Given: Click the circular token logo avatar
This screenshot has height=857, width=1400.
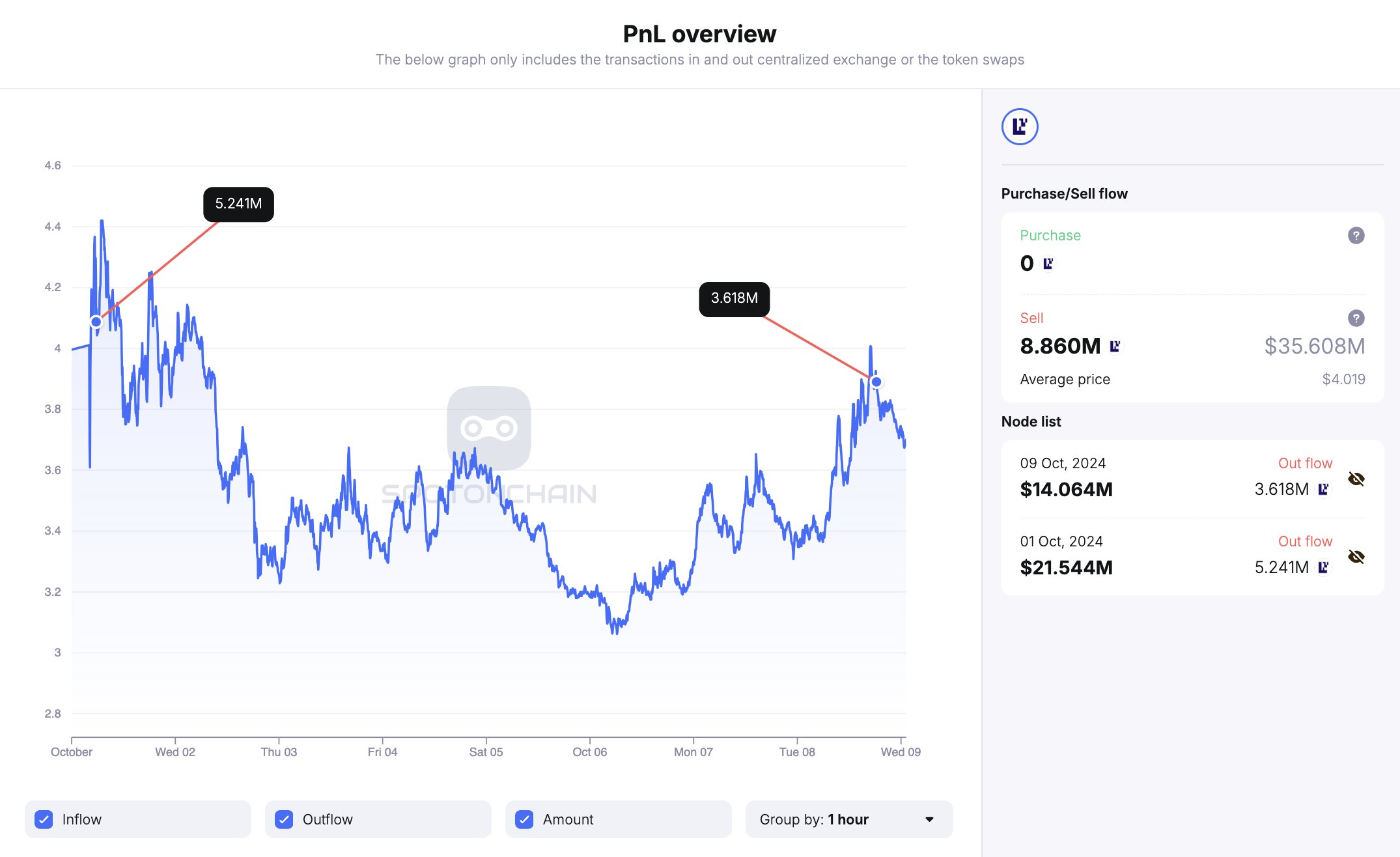Looking at the screenshot, I should coord(1020,127).
